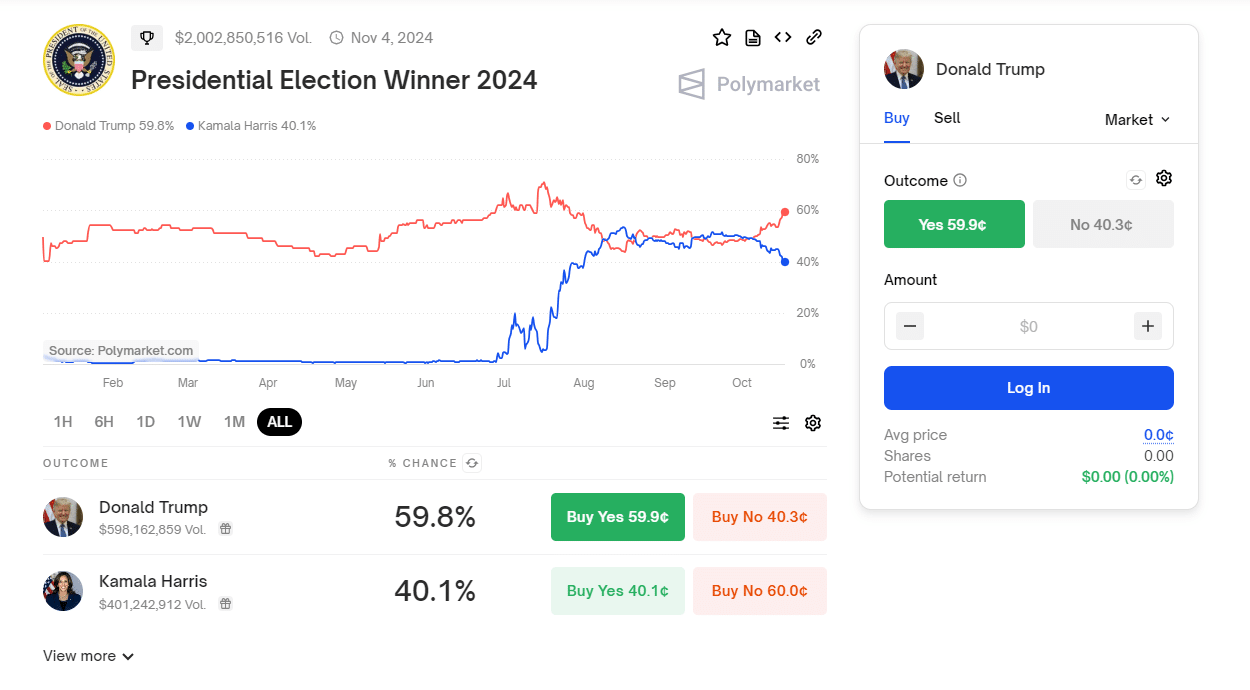Click the gift icon under Donald Trump
This screenshot has width=1250, height=690.
coord(226,529)
